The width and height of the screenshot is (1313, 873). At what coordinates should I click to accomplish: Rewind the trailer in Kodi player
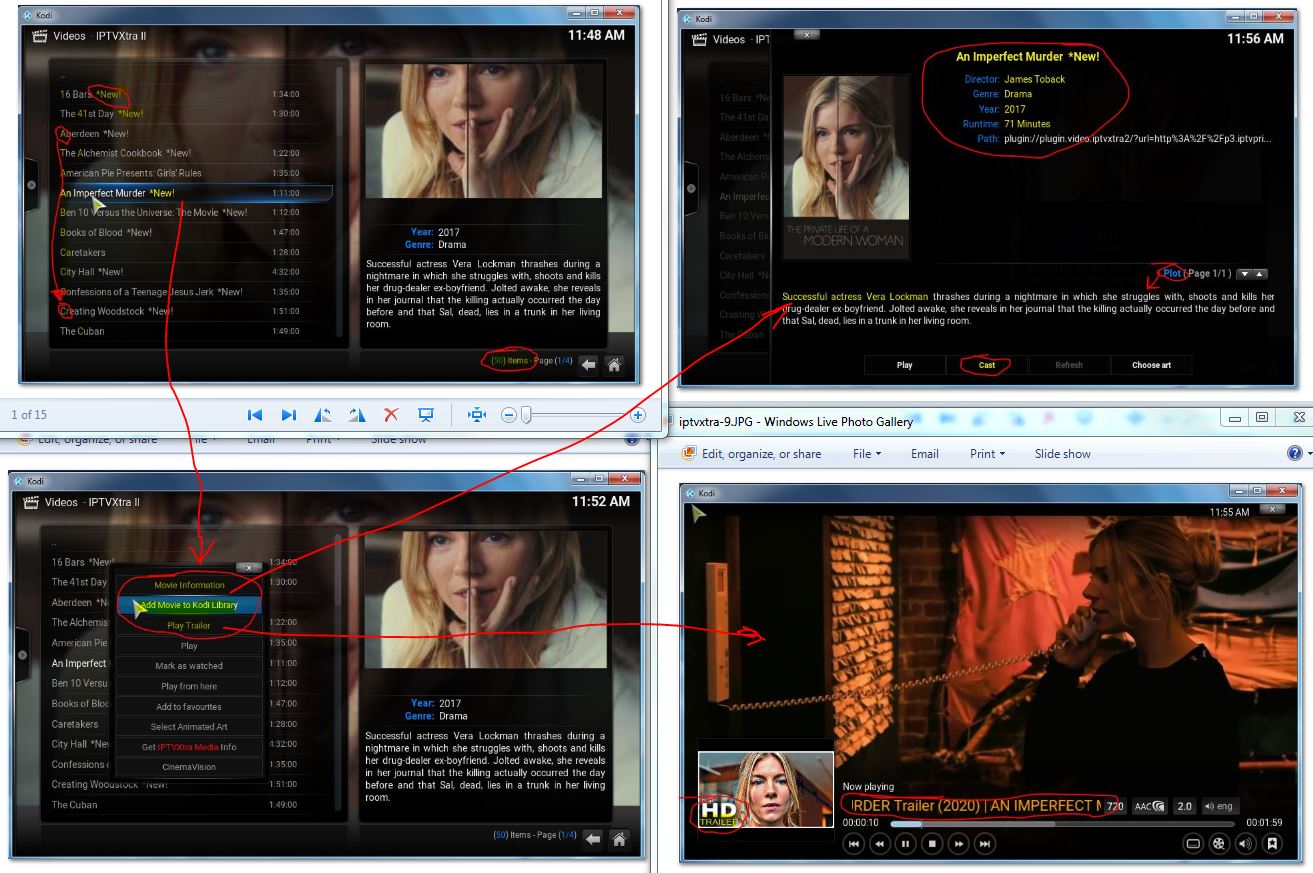879,844
